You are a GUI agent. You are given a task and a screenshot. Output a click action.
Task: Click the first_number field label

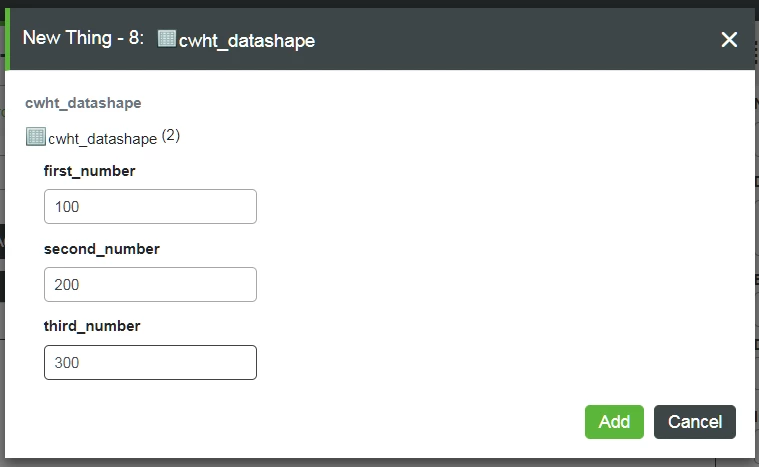pyautogui.click(x=90, y=171)
